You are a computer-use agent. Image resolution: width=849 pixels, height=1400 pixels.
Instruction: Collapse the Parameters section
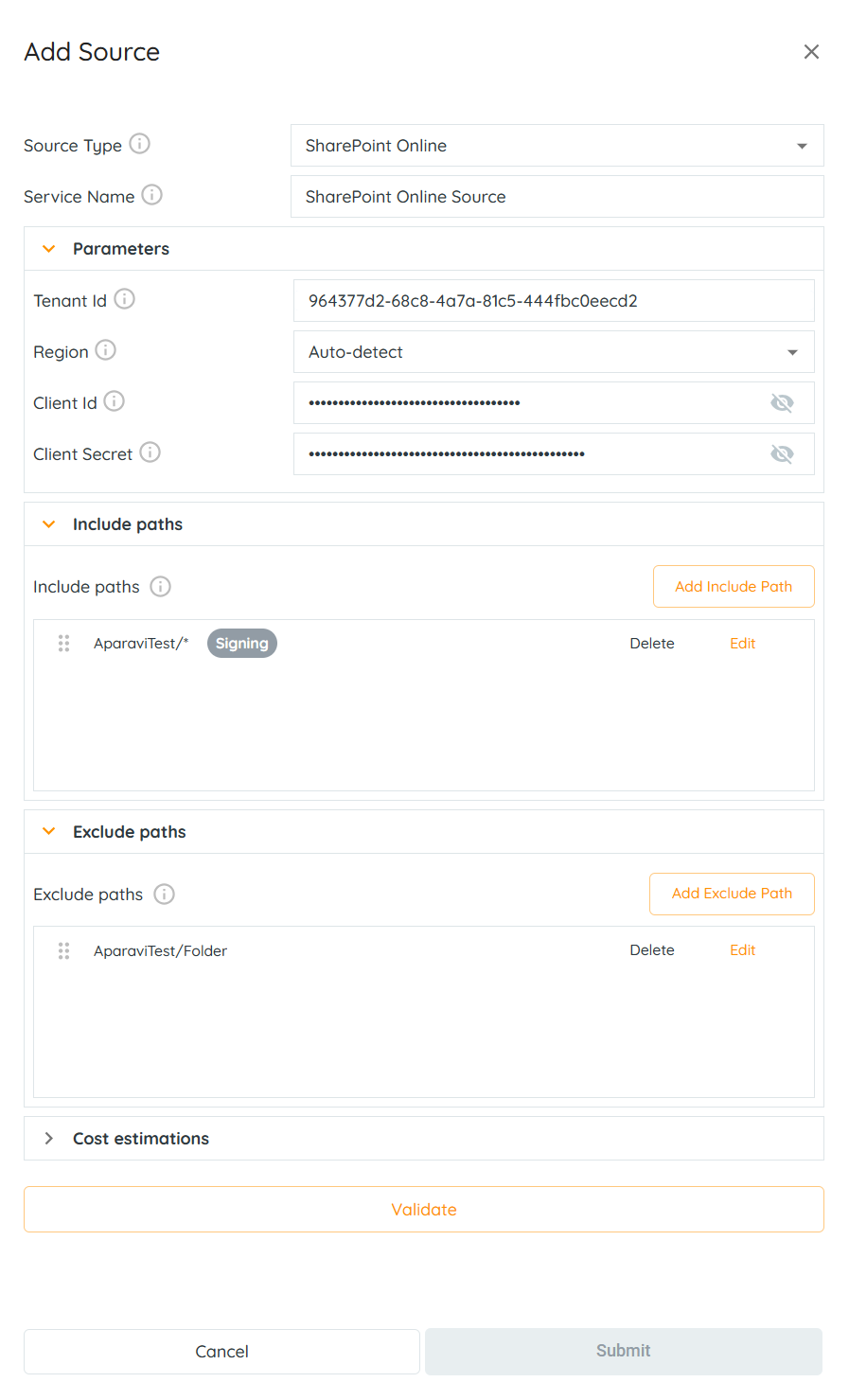coord(49,249)
